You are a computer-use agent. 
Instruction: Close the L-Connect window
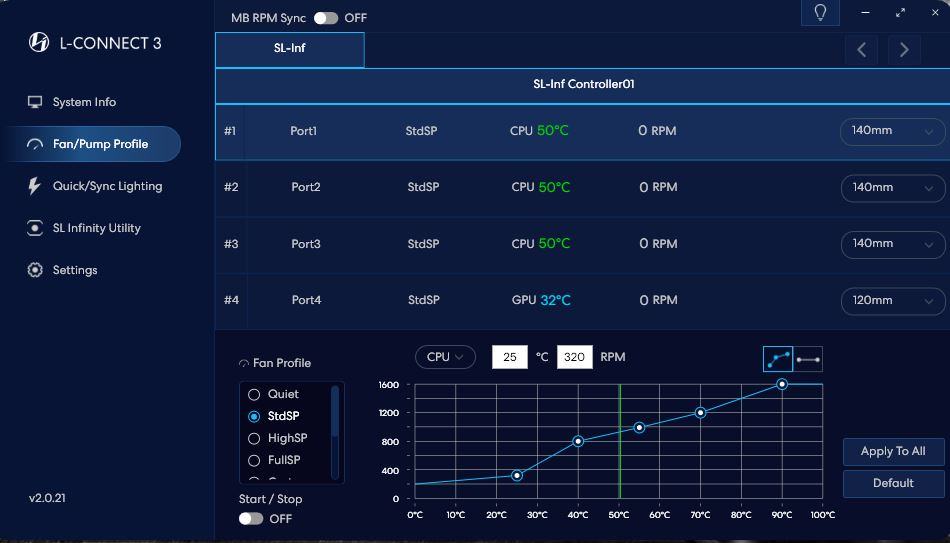(935, 12)
